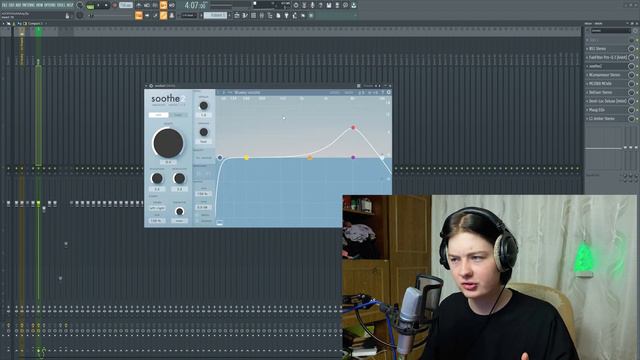Click the question mark help icon in the top toolbar

coord(320,5)
